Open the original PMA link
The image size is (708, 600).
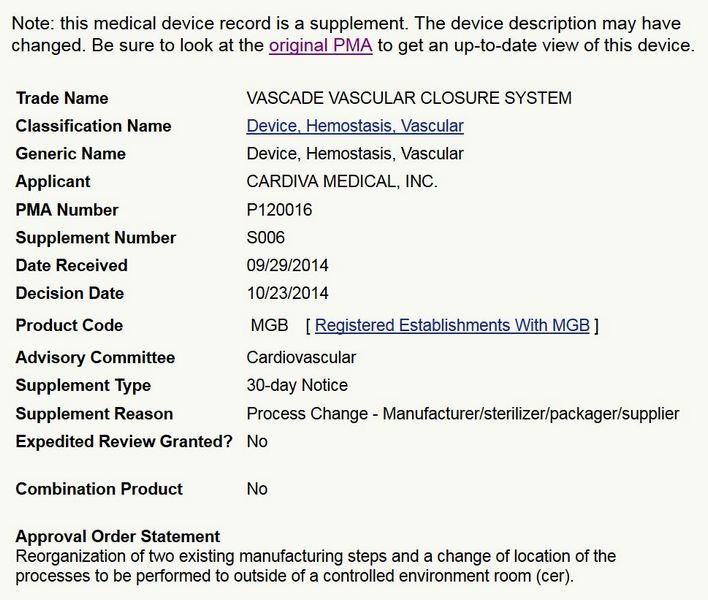click(x=318, y=46)
